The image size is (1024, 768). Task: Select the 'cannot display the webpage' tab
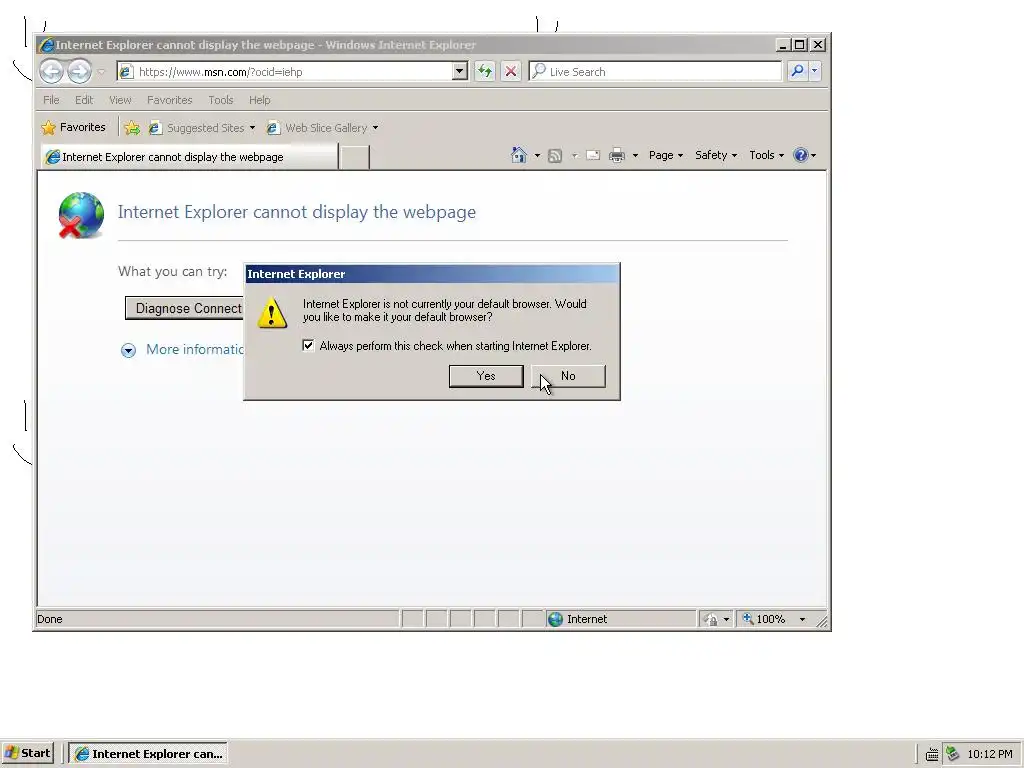[189, 157]
